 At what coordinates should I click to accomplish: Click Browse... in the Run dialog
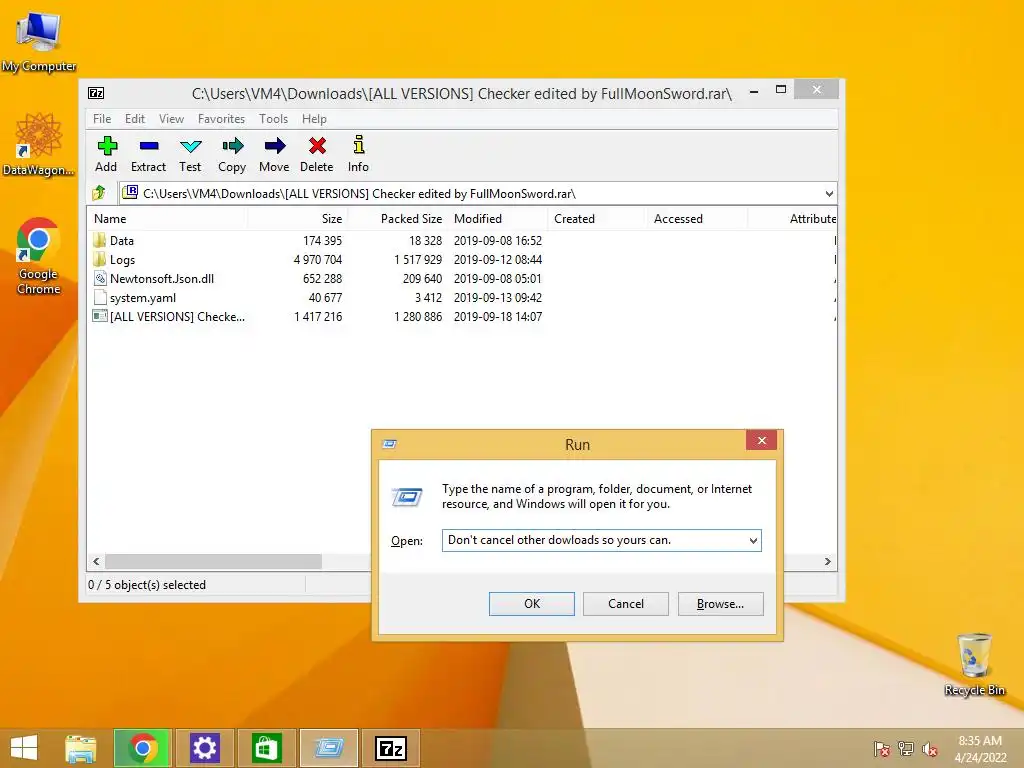point(720,604)
